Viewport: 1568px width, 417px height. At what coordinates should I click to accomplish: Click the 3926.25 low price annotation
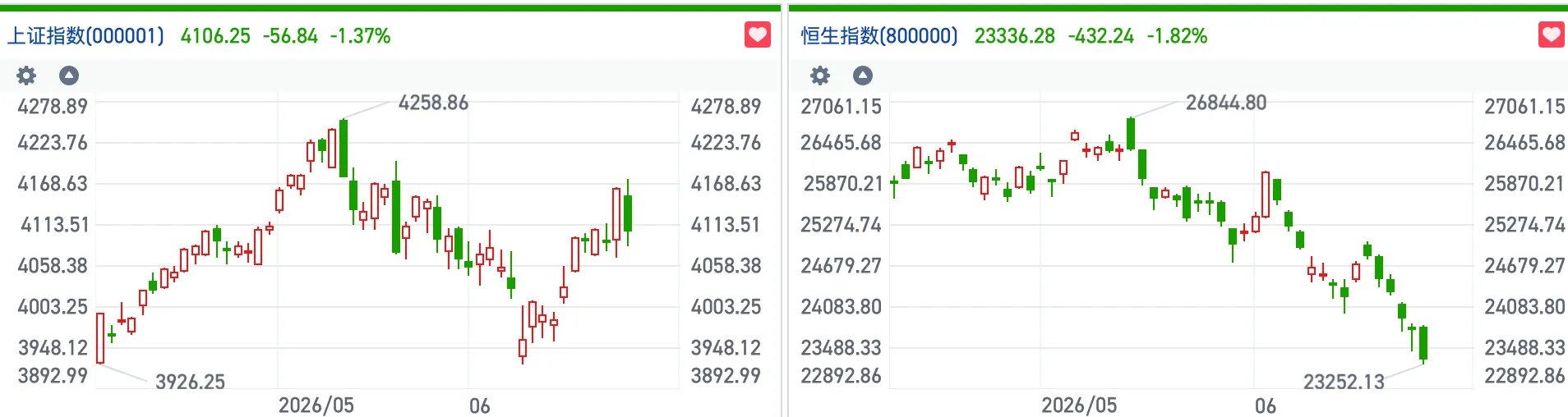(190, 382)
